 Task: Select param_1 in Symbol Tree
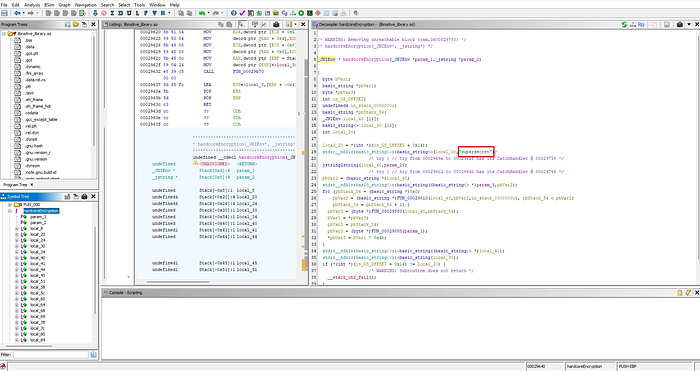tap(38, 217)
